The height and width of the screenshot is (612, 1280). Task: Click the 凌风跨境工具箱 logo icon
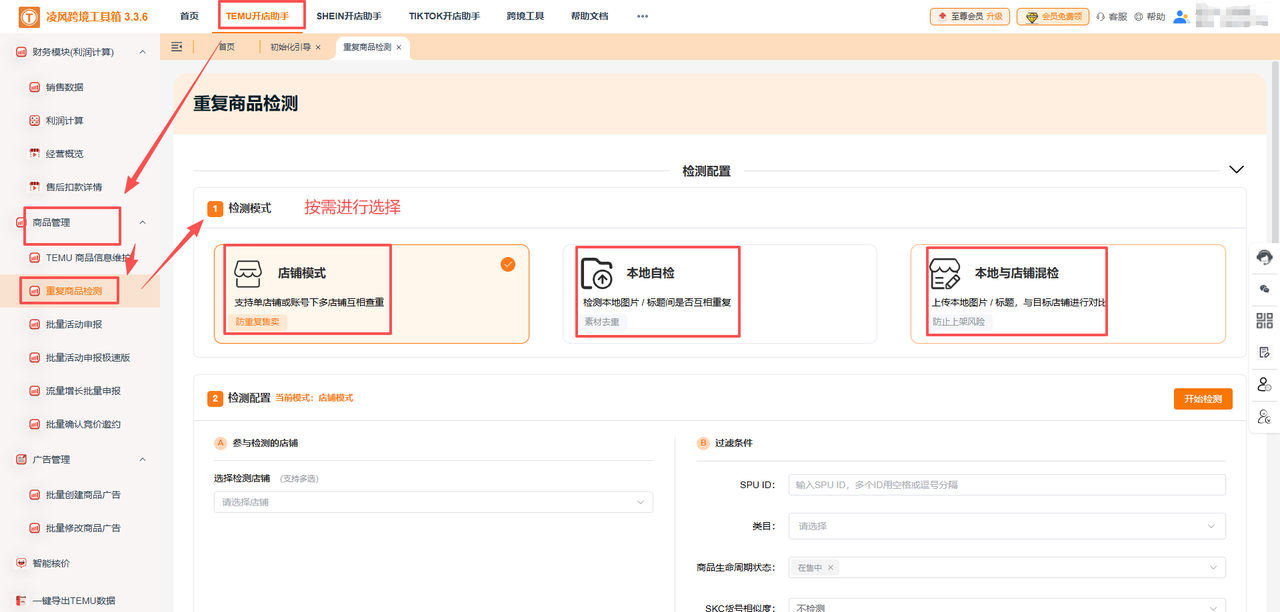pos(29,16)
